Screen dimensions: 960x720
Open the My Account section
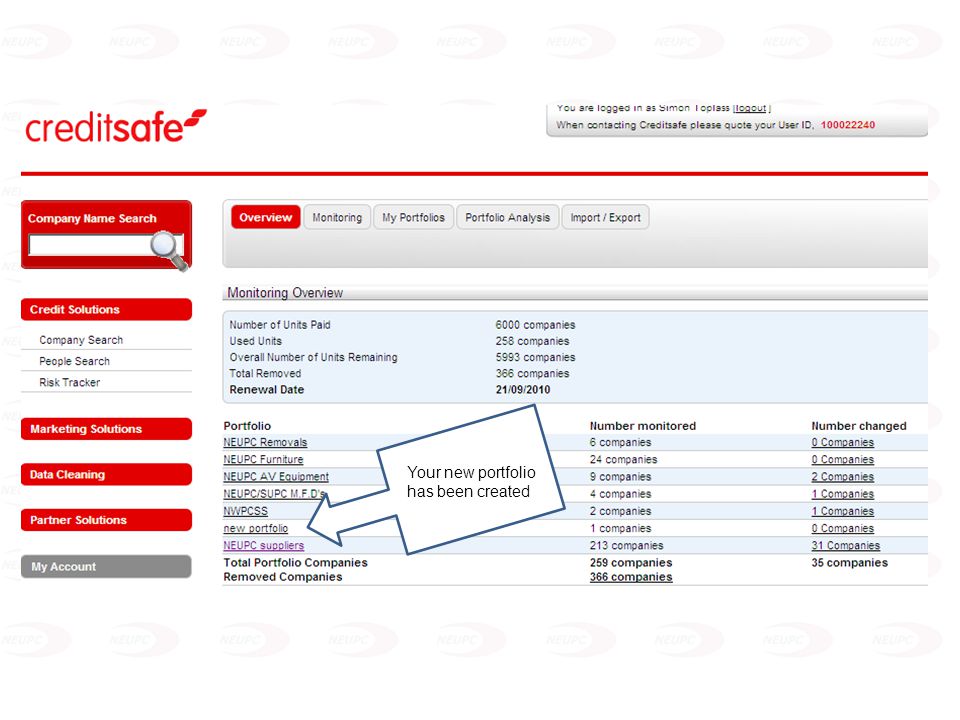click(107, 566)
